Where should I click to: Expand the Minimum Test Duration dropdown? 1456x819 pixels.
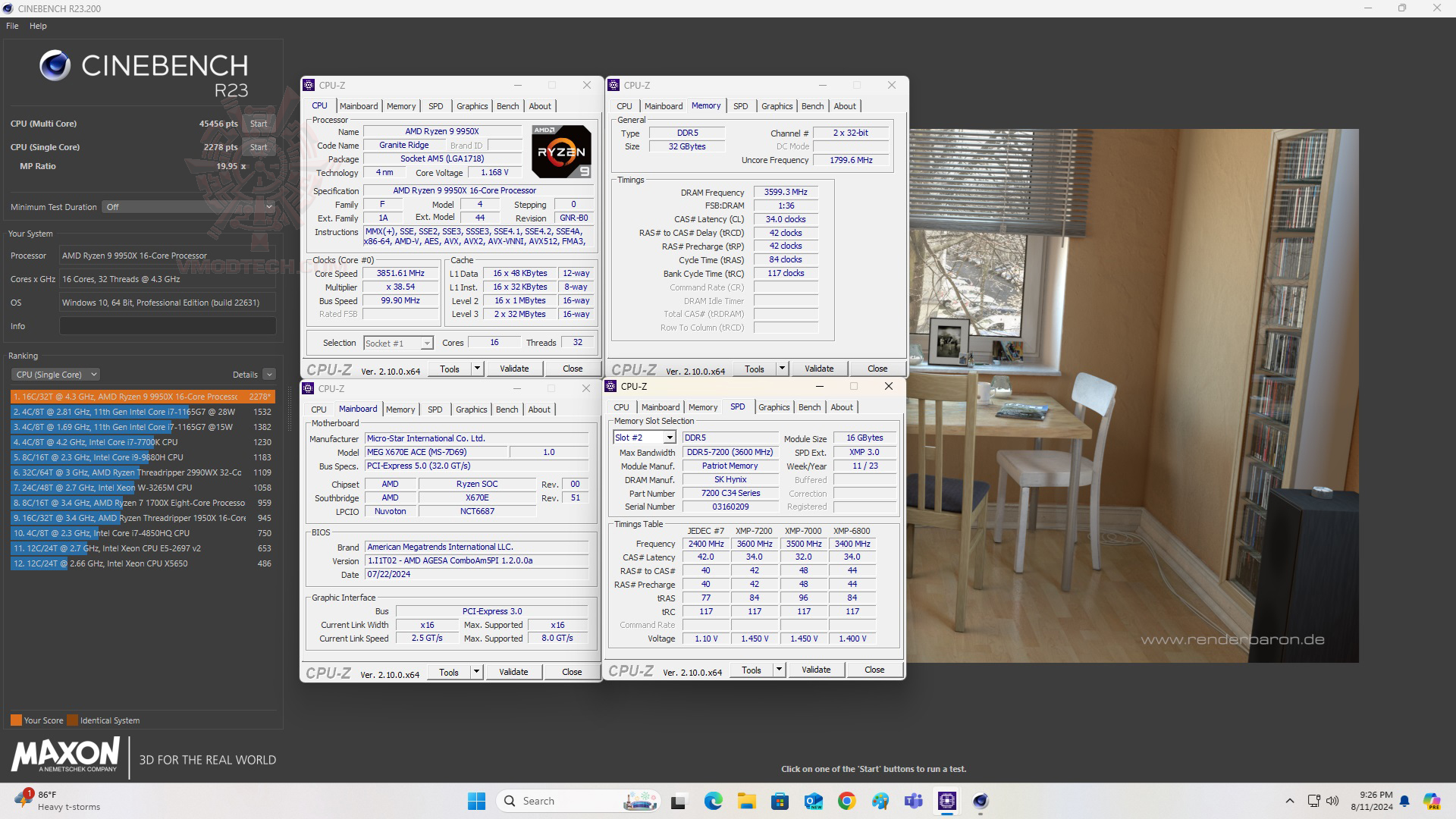[268, 207]
